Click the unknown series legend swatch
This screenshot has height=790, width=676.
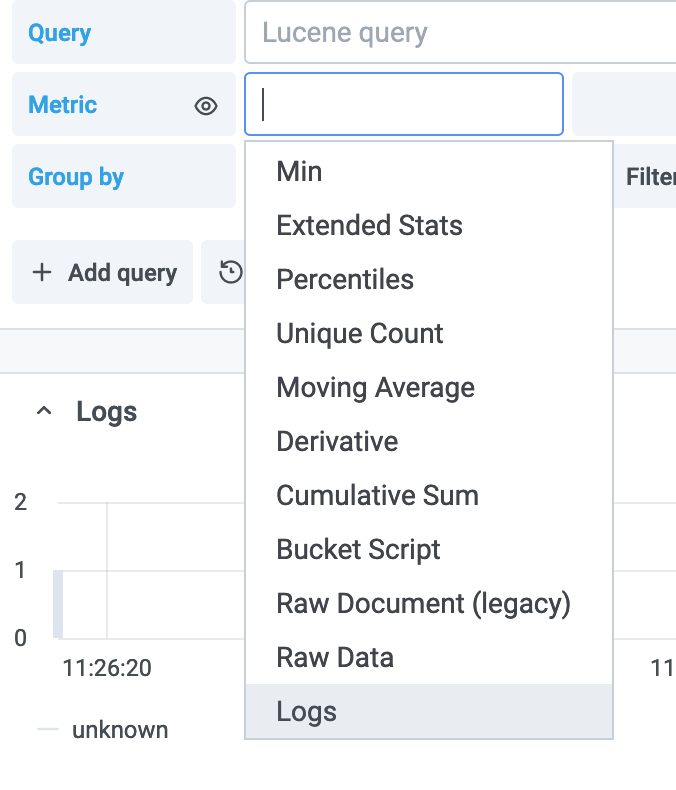[48, 730]
